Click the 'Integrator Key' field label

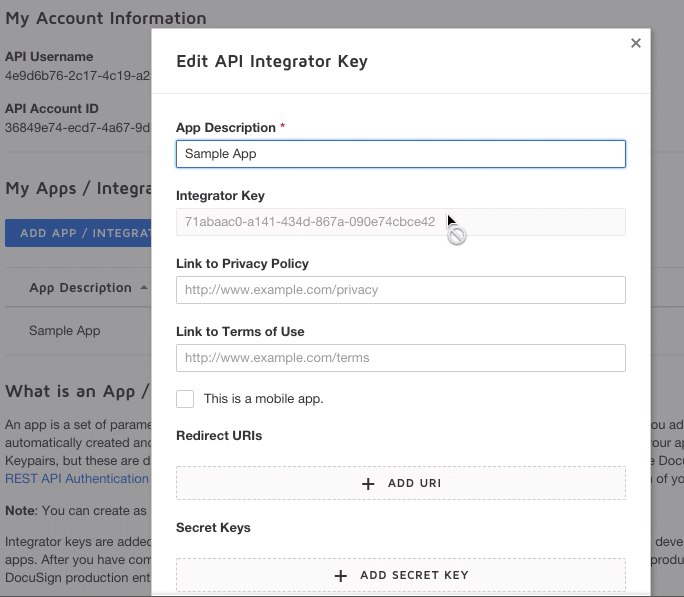pos(220,196)
